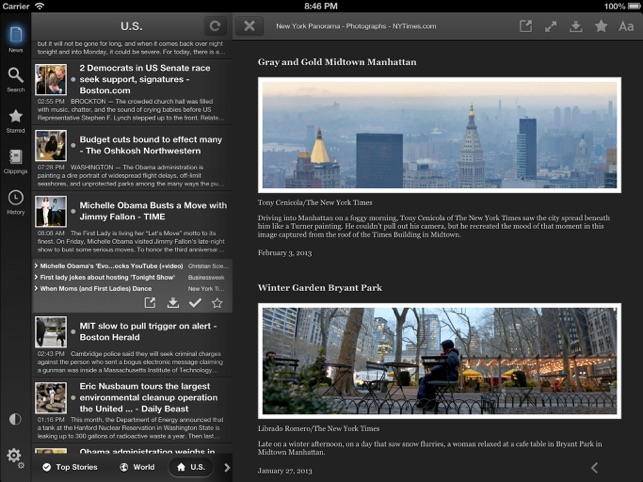Open Starred articles in sidebar
This screenshot has width=643, height=482.
point(16,121)
